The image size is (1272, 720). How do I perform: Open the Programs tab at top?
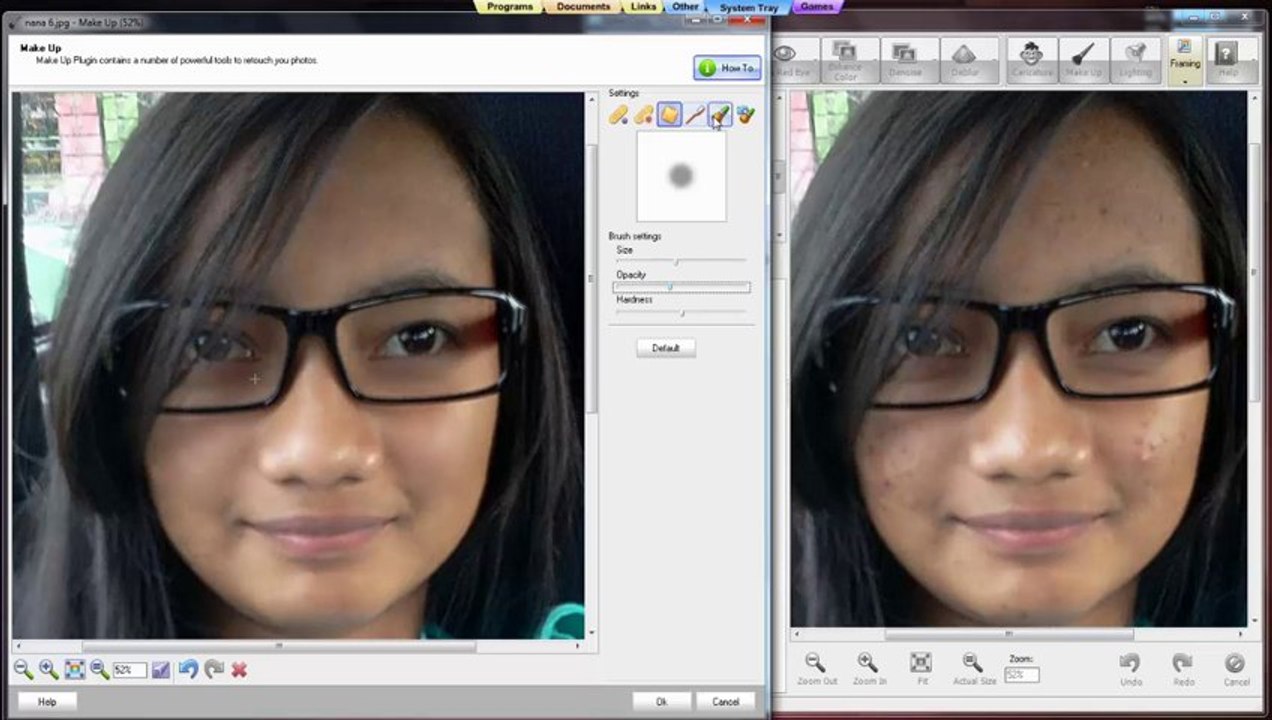[x=509, y=7]
